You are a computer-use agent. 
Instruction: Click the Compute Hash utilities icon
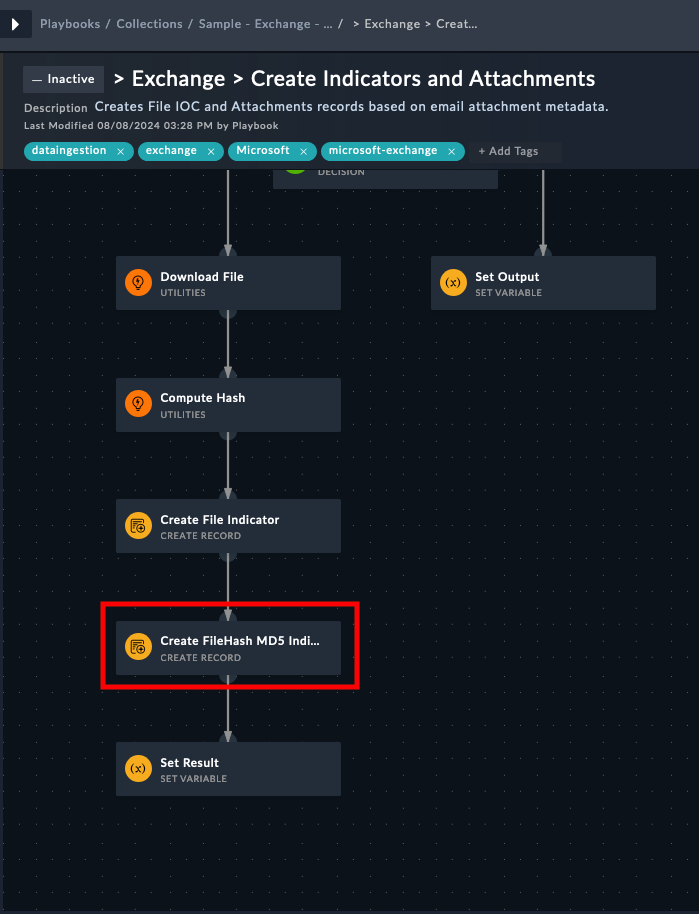point(138,404)
